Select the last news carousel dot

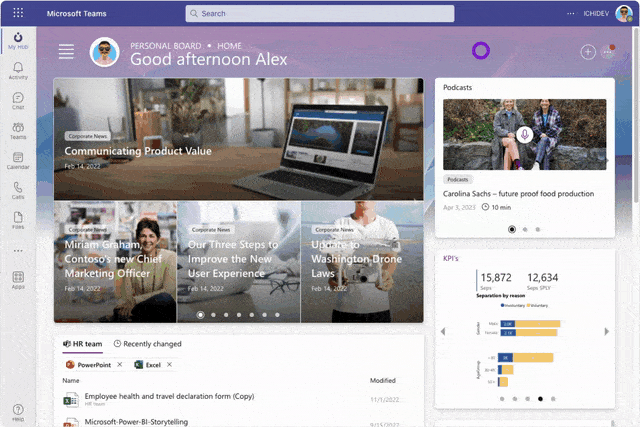277,315
